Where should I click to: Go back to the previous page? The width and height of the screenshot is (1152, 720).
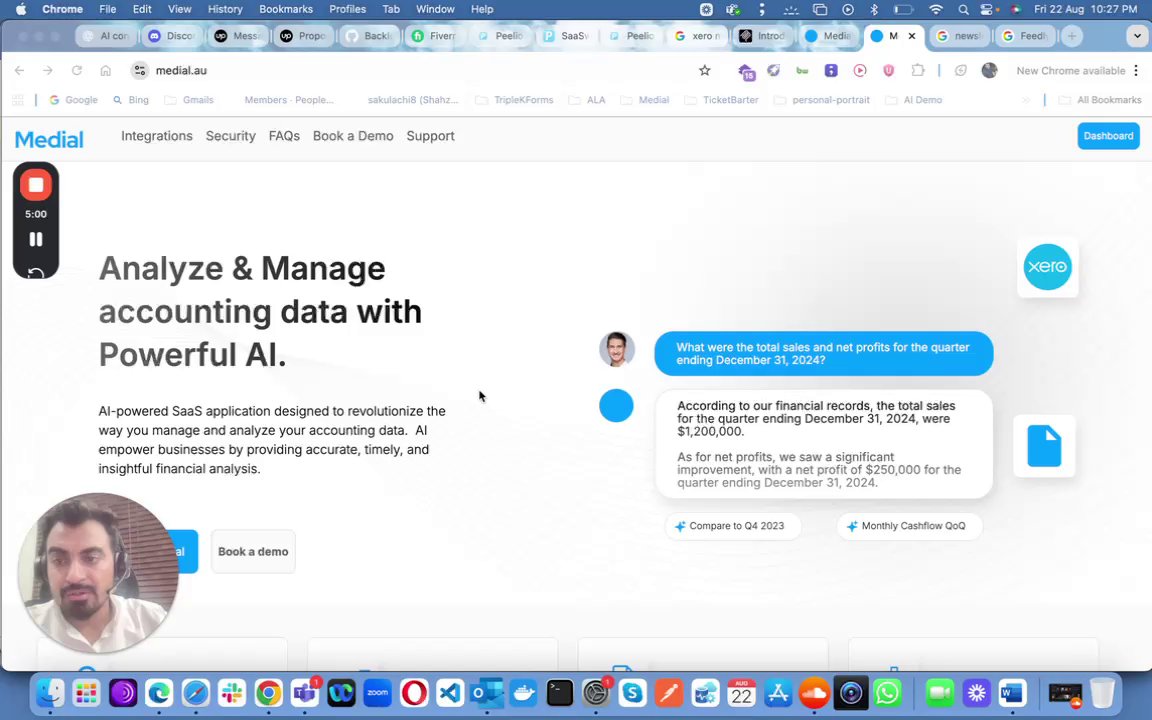click(20, 71)
